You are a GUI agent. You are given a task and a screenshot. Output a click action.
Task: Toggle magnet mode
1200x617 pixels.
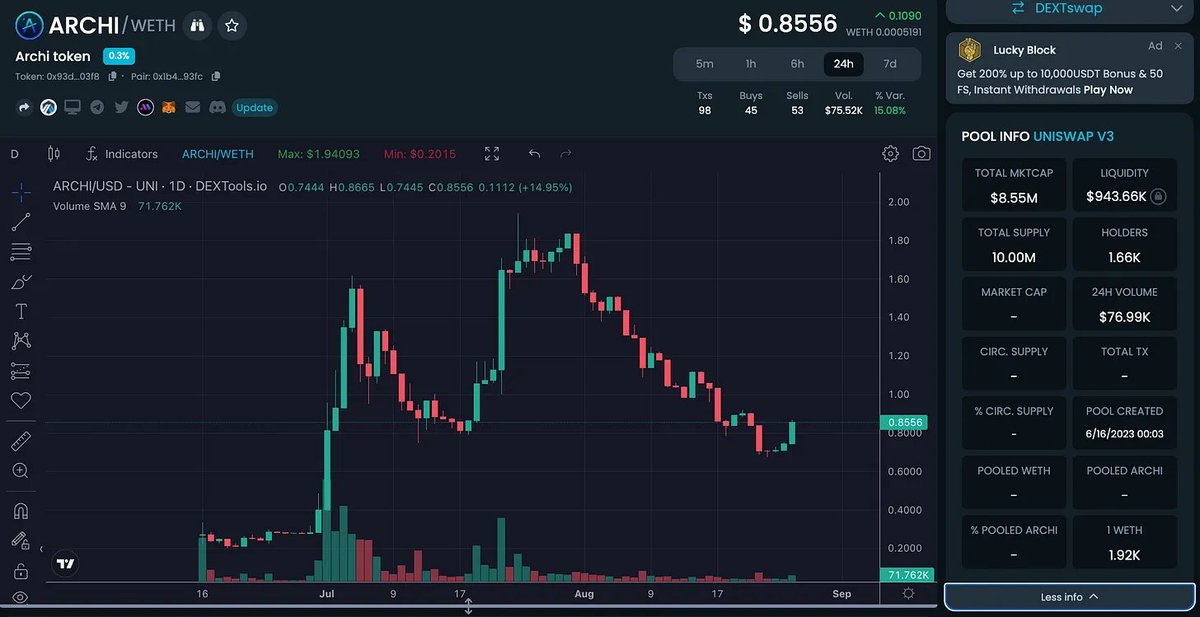[x=21, y=511]
